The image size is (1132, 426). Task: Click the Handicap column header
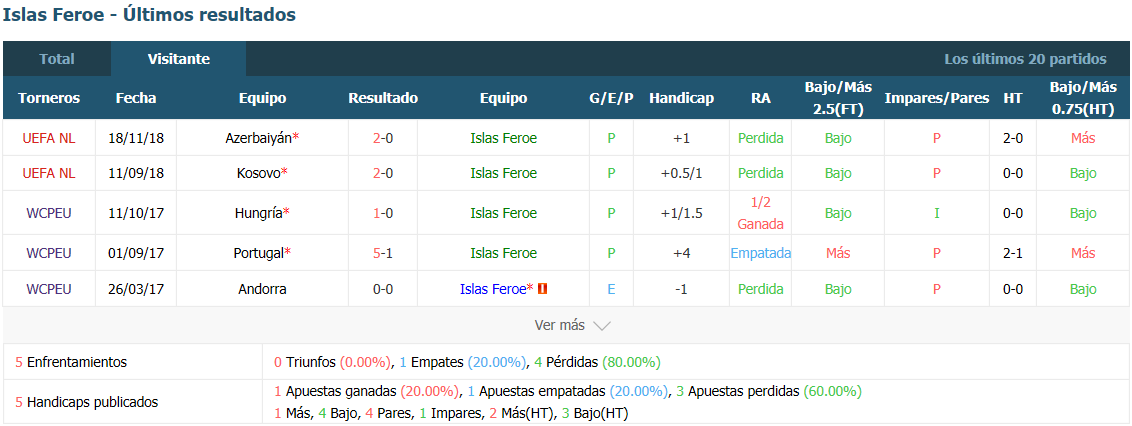[x=681, y=98]
